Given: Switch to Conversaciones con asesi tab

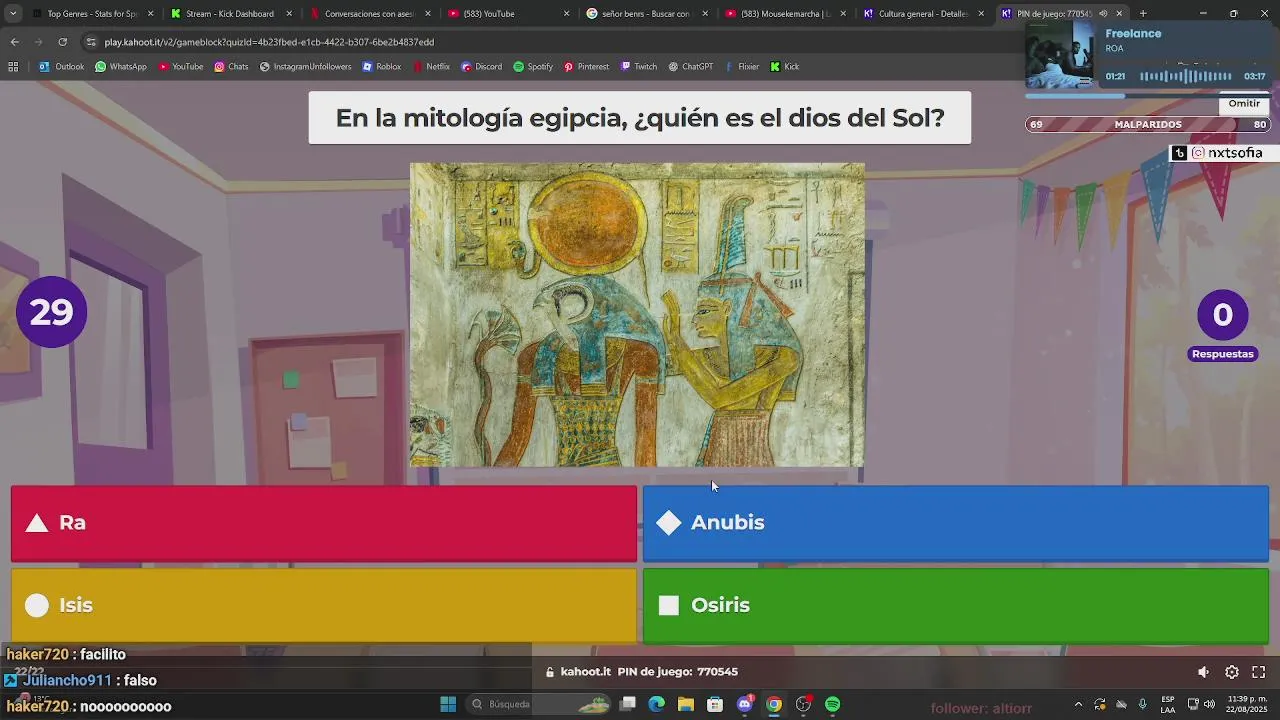Looking at the screenshot, I should pos(369,14).
